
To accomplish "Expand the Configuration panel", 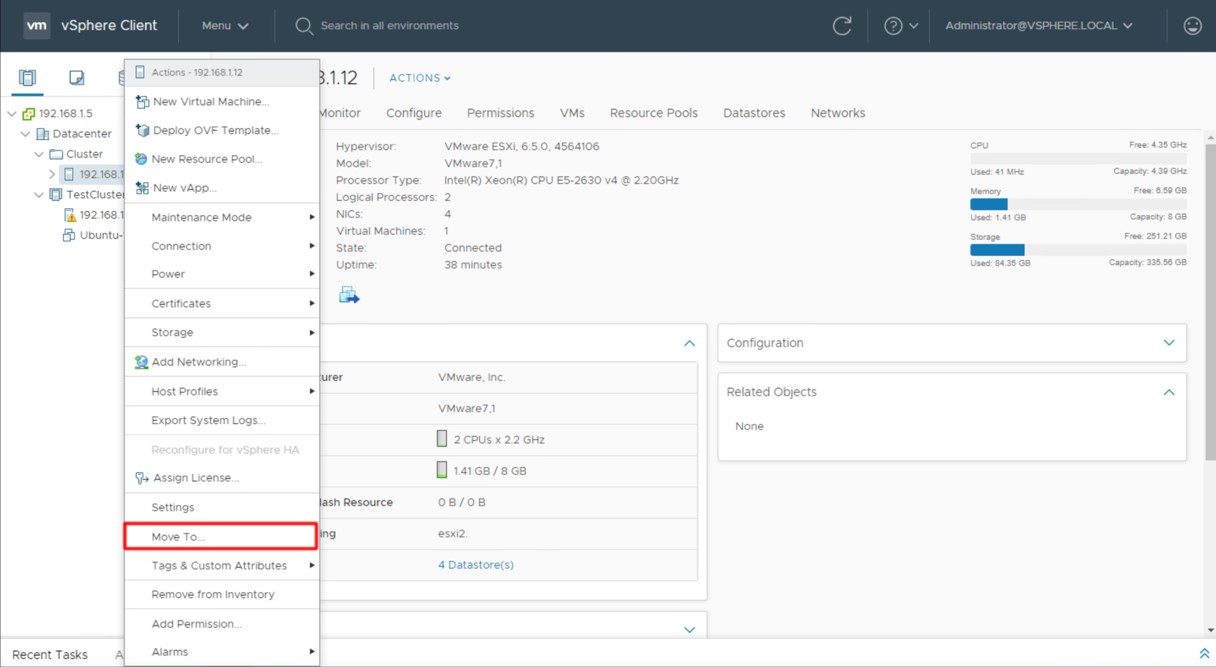I will click(1169, 343).
